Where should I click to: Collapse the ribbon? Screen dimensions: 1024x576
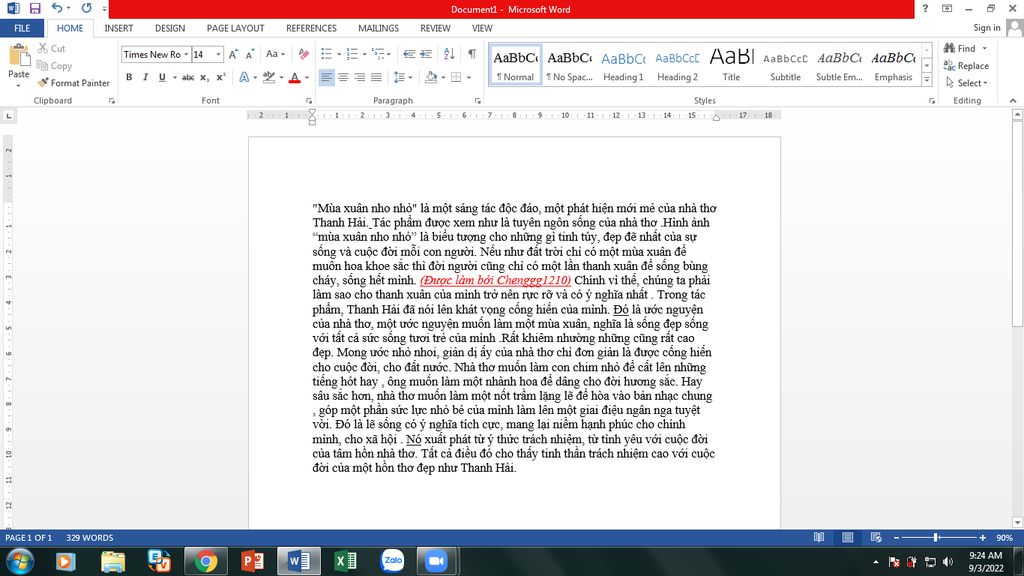[1013, 101]
